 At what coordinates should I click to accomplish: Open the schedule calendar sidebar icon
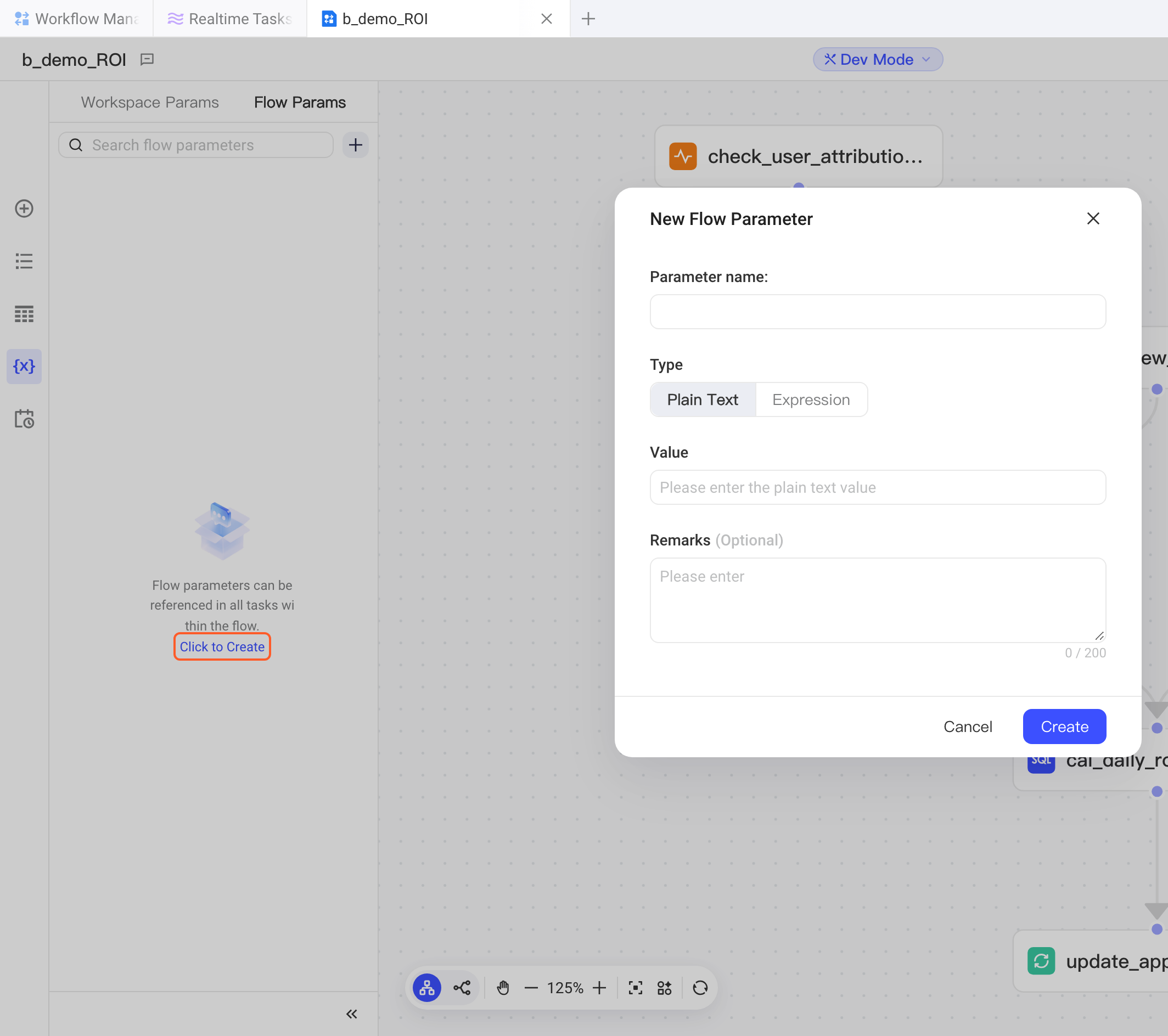coord(24,419)
